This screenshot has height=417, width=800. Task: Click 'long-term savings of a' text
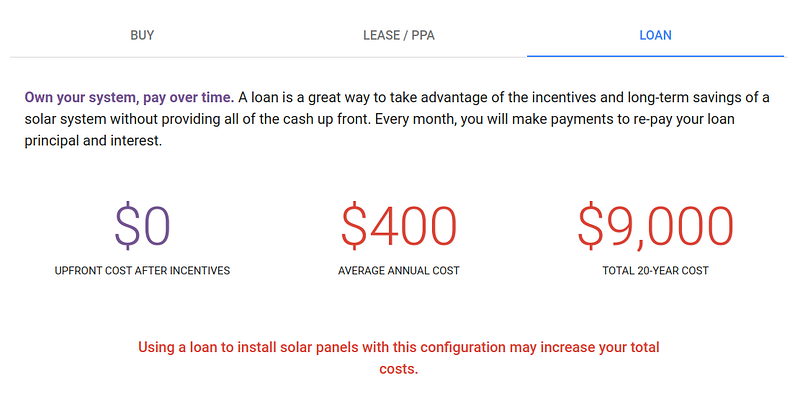click(695, 97)
